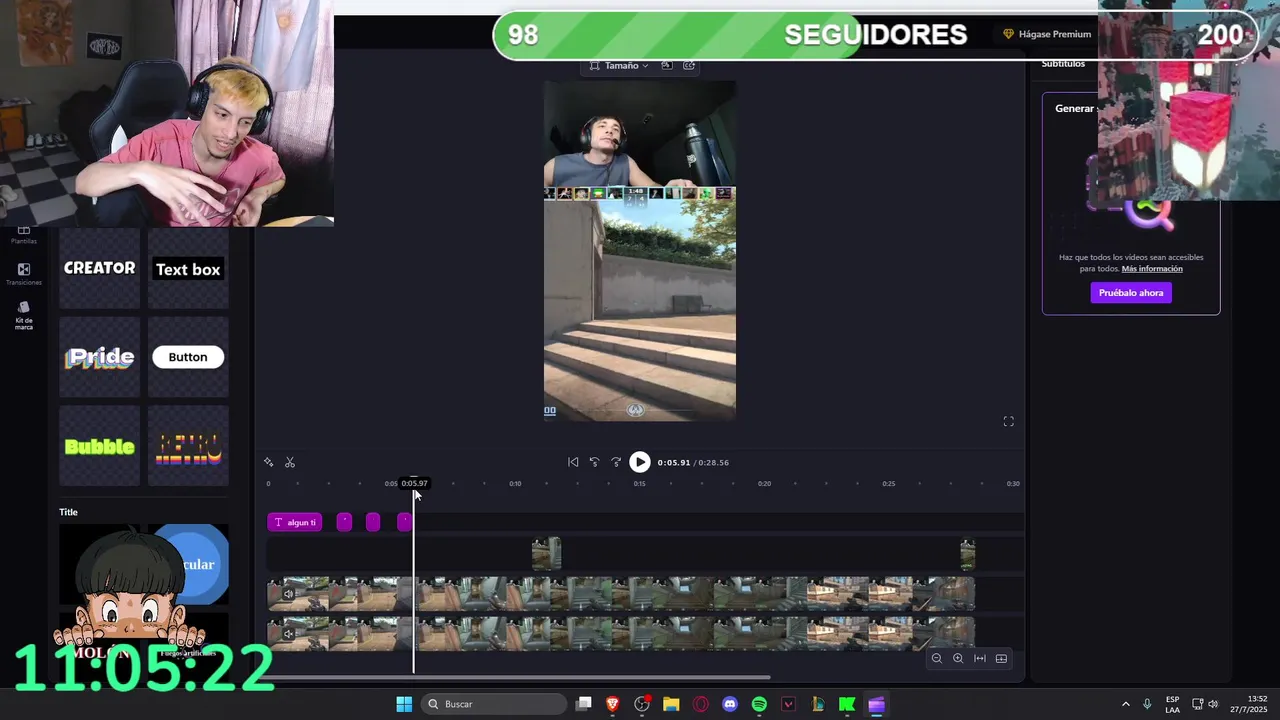1280x720 pixels.
Task: Open the Plantillas sidebar panel
Action: (x=24, y=236)
